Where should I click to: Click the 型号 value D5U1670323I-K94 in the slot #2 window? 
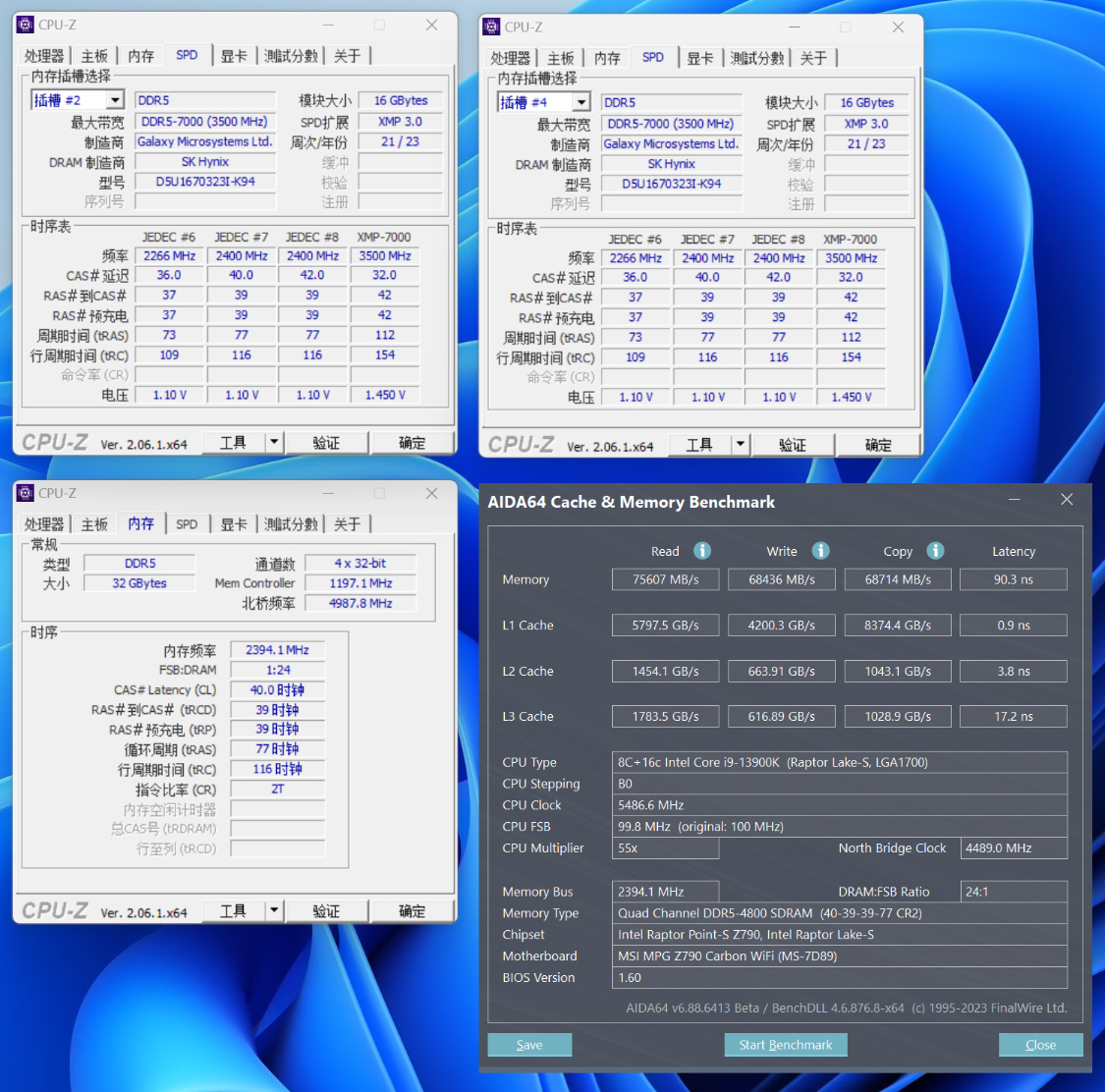tap(205, 181)
